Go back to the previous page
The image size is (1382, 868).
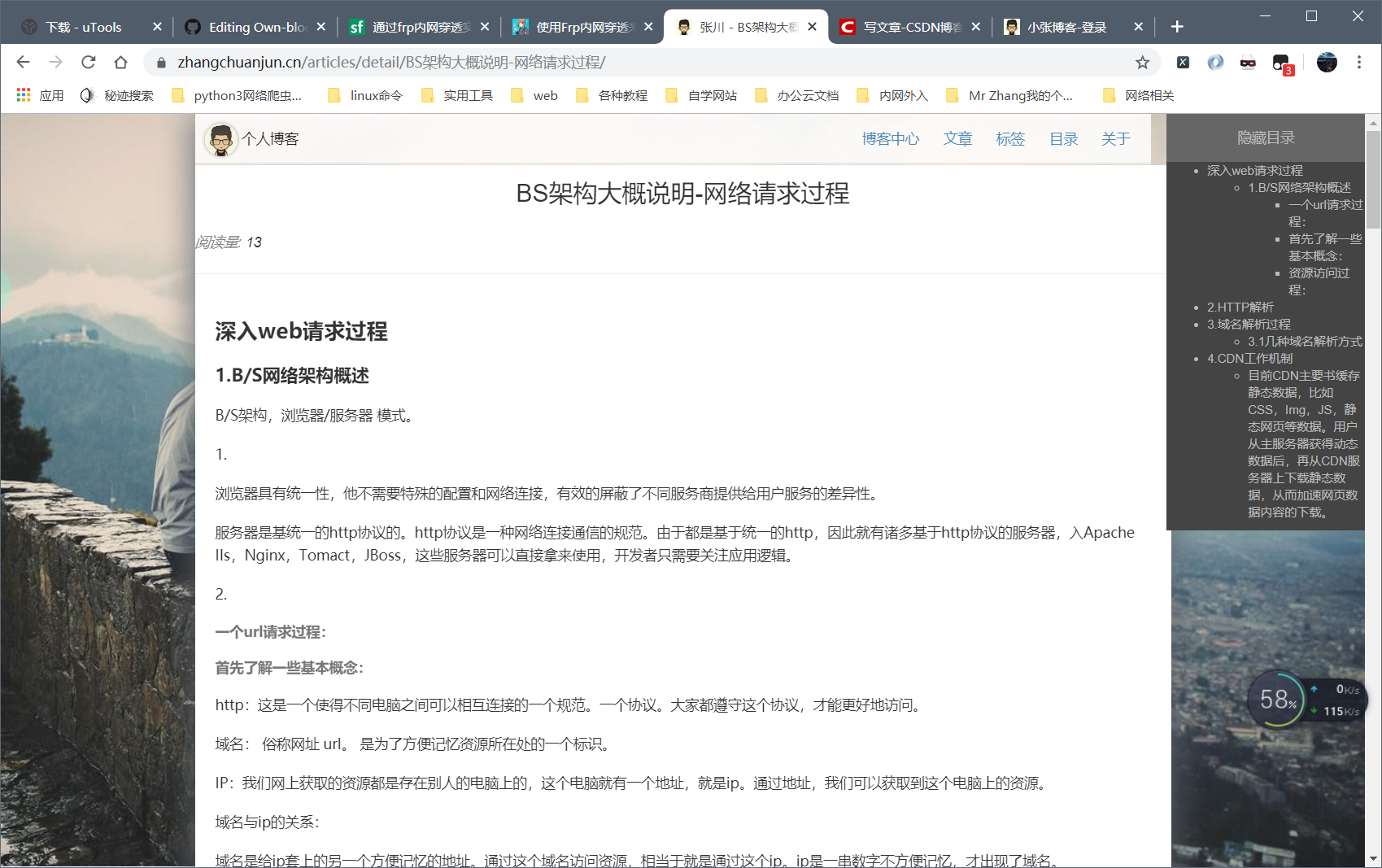[23, 62]
